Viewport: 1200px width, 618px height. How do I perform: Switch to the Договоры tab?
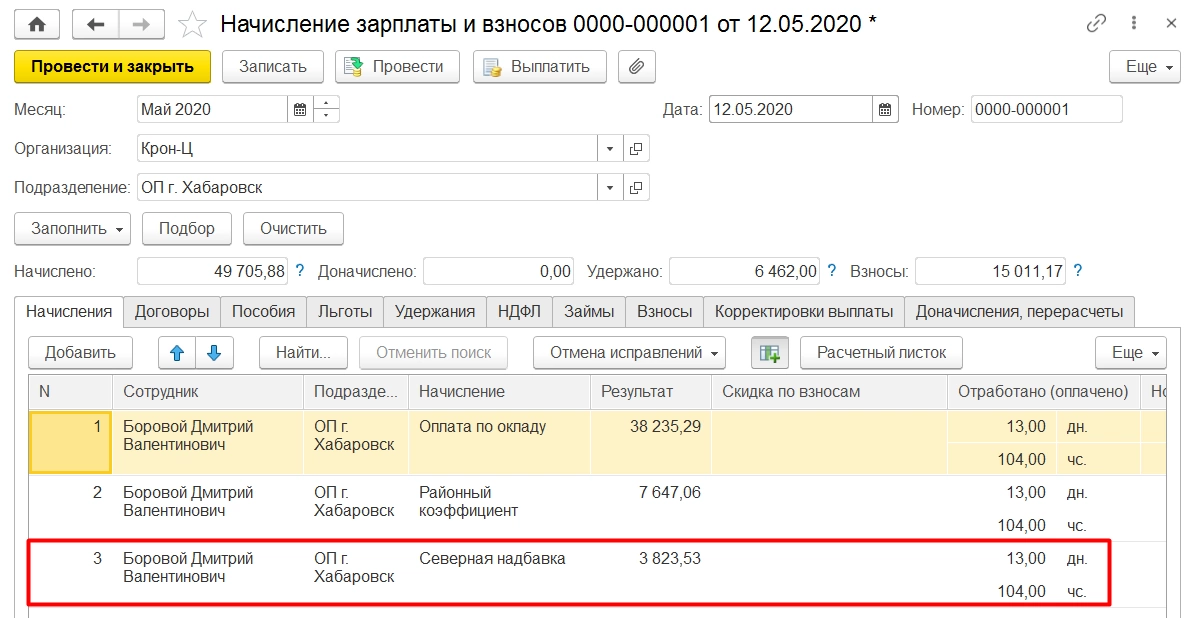coord(172,311)
